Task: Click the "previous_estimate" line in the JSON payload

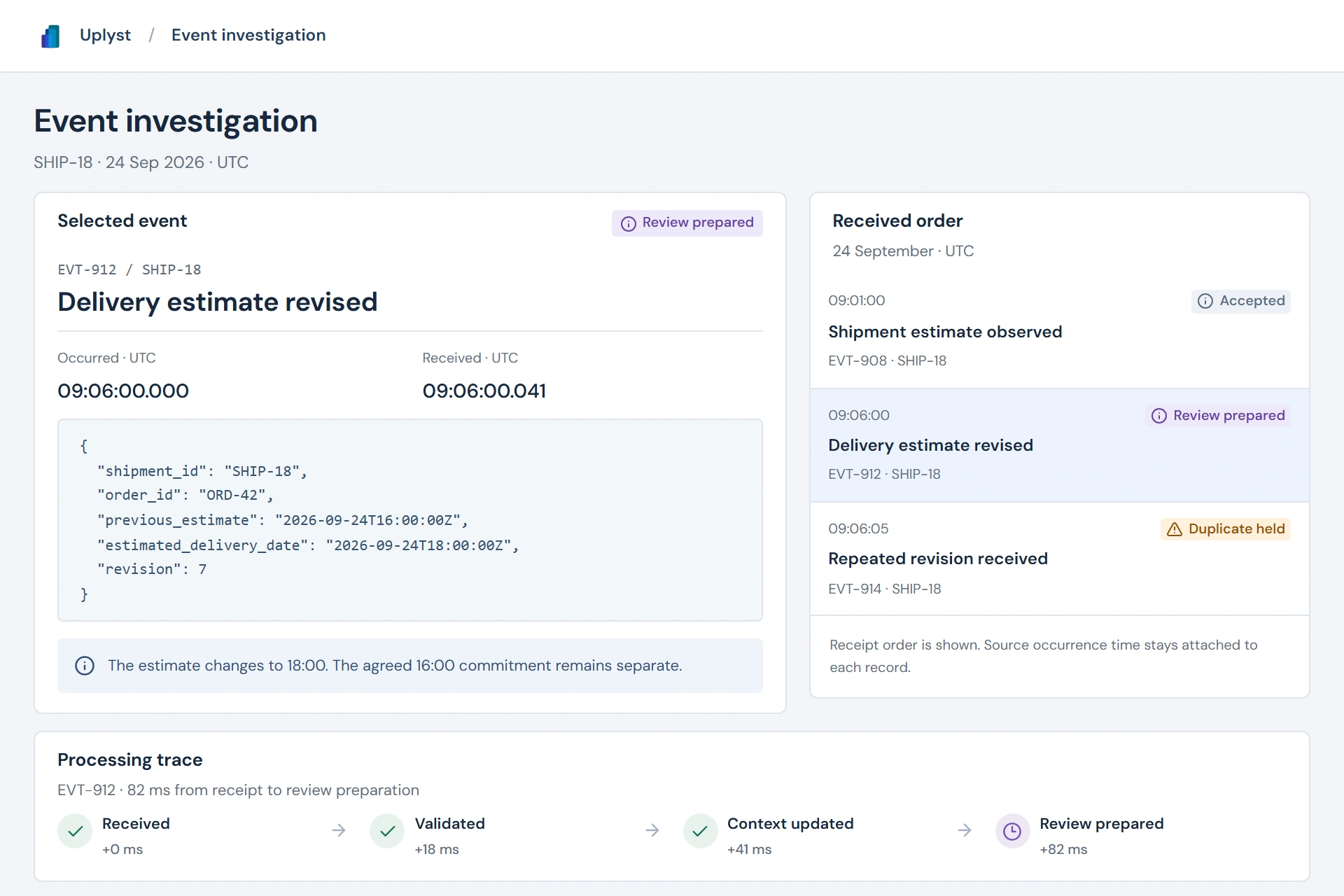Action: click(283, 520)
